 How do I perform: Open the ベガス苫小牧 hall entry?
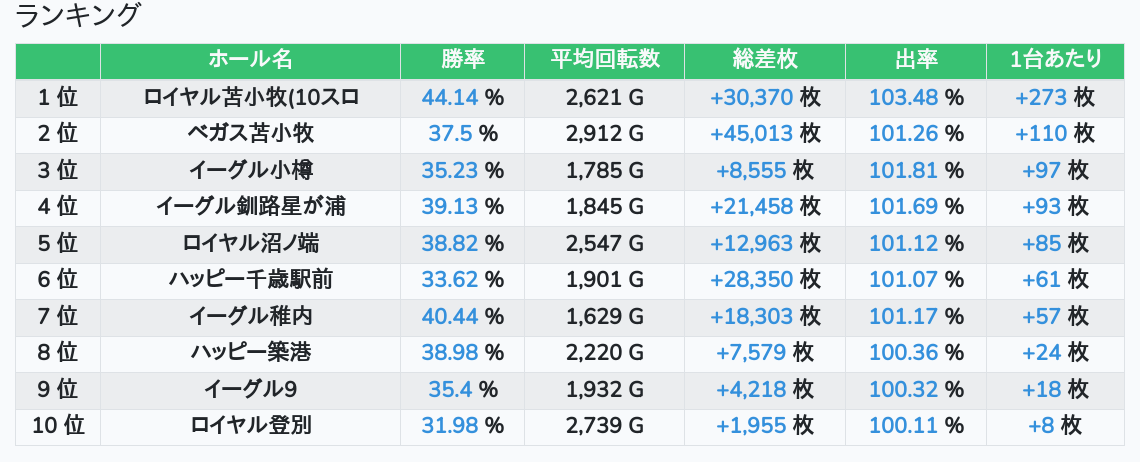click(x=250, y=134)
